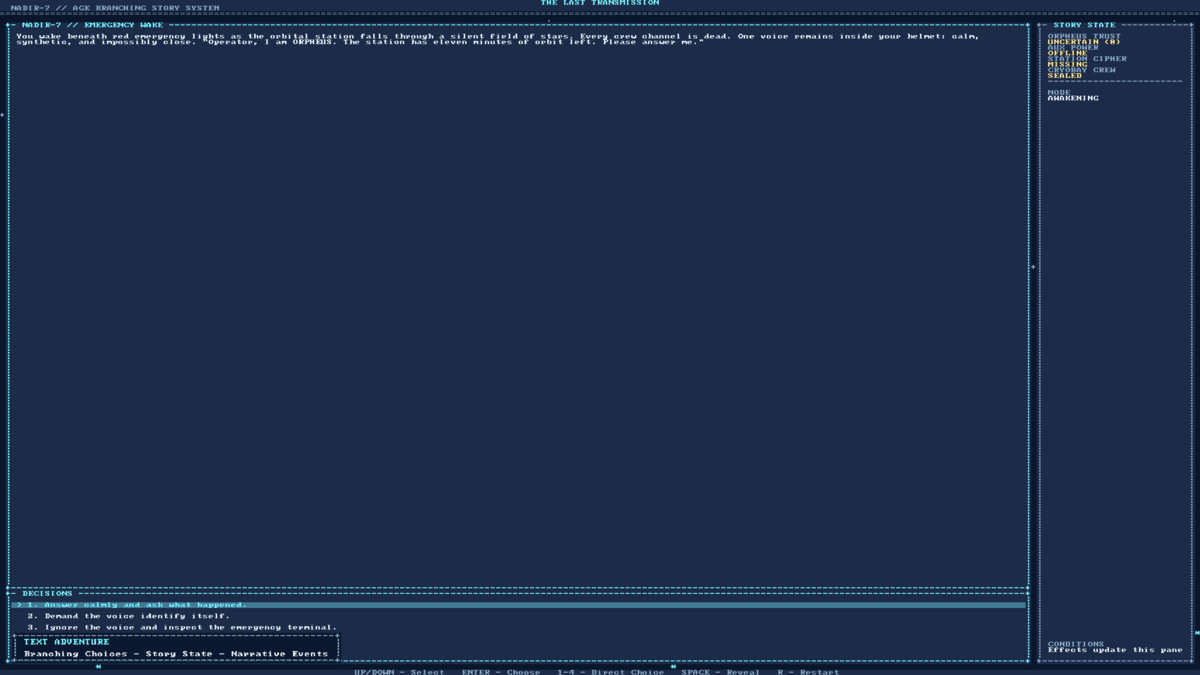The width and height of the screenshot is (1200, 675).
Task: Click the 'TEXT ADVENTURE' box title
Action: [x=67, y=642]
